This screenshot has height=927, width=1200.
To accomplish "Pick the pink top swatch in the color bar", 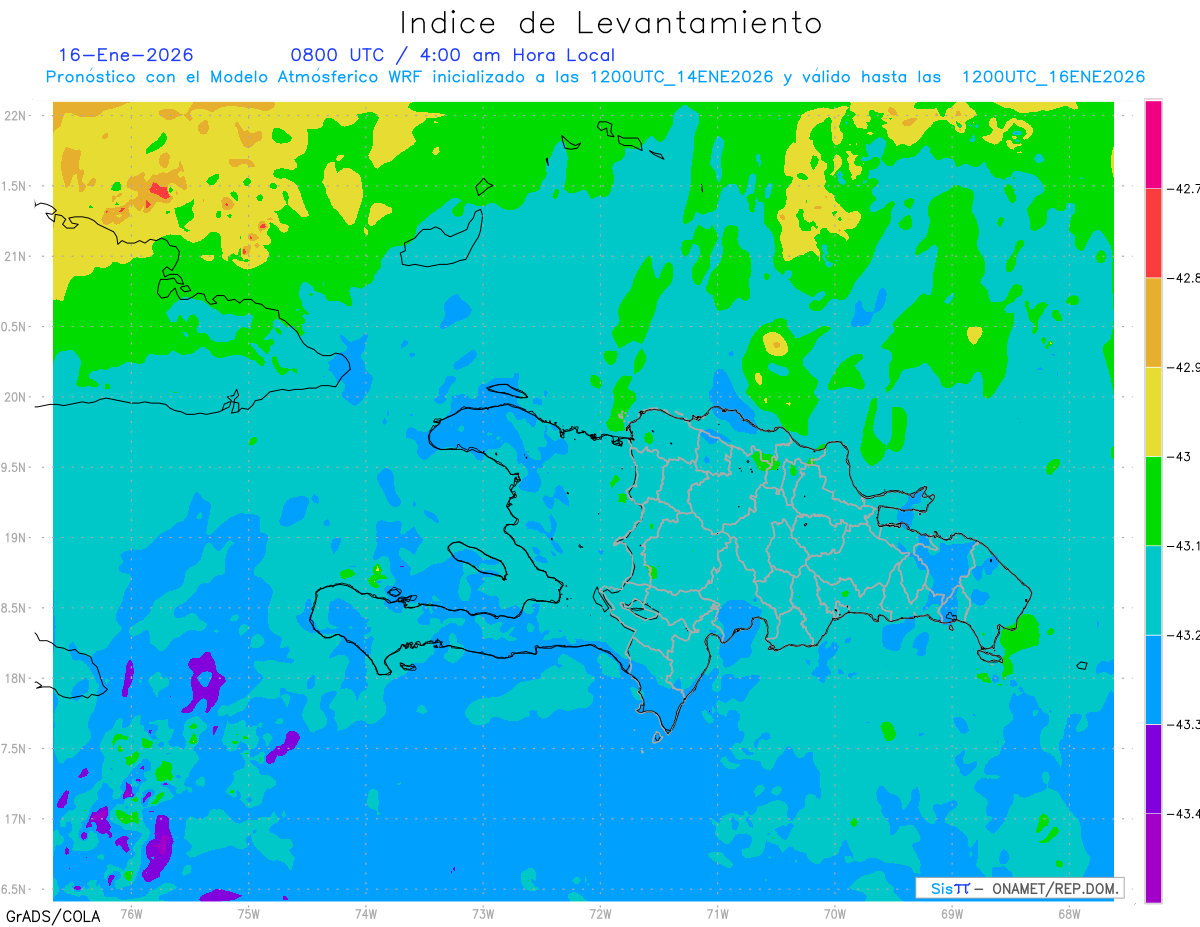I will point(1153,144).
